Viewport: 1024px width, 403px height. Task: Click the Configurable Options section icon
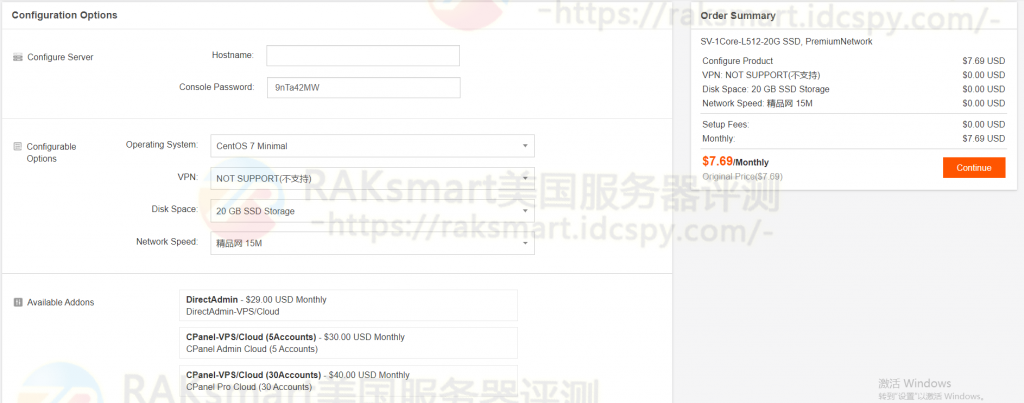pos(18,147)
